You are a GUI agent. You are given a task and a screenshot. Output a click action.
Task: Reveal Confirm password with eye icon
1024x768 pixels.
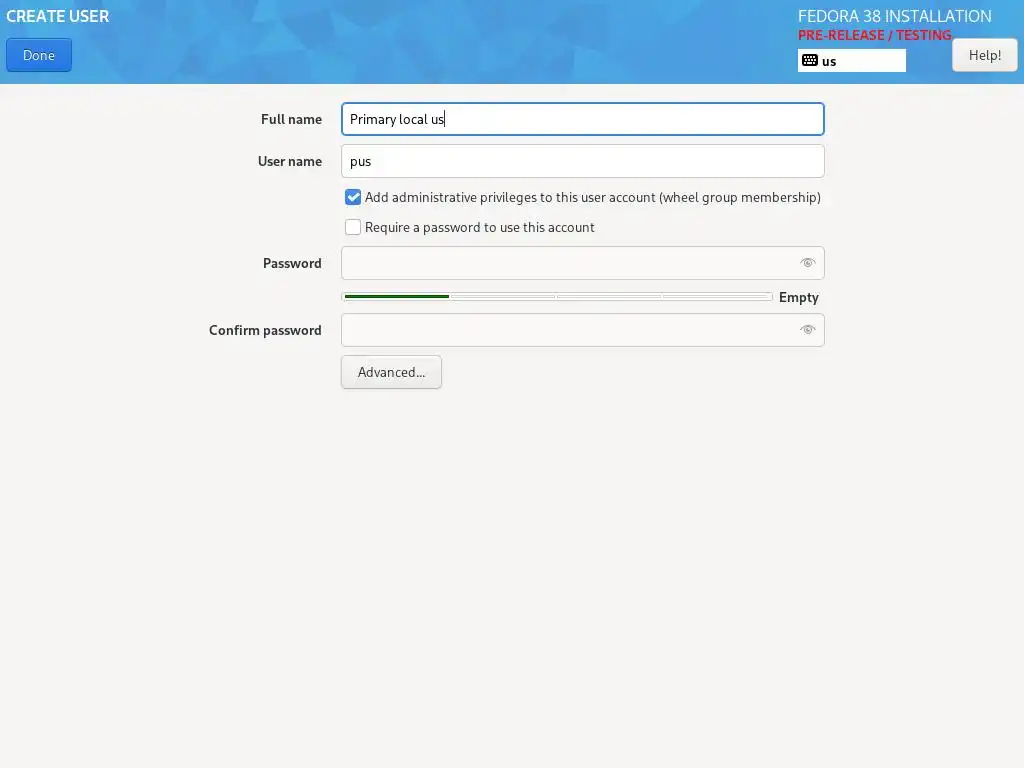tap(808, 330)
